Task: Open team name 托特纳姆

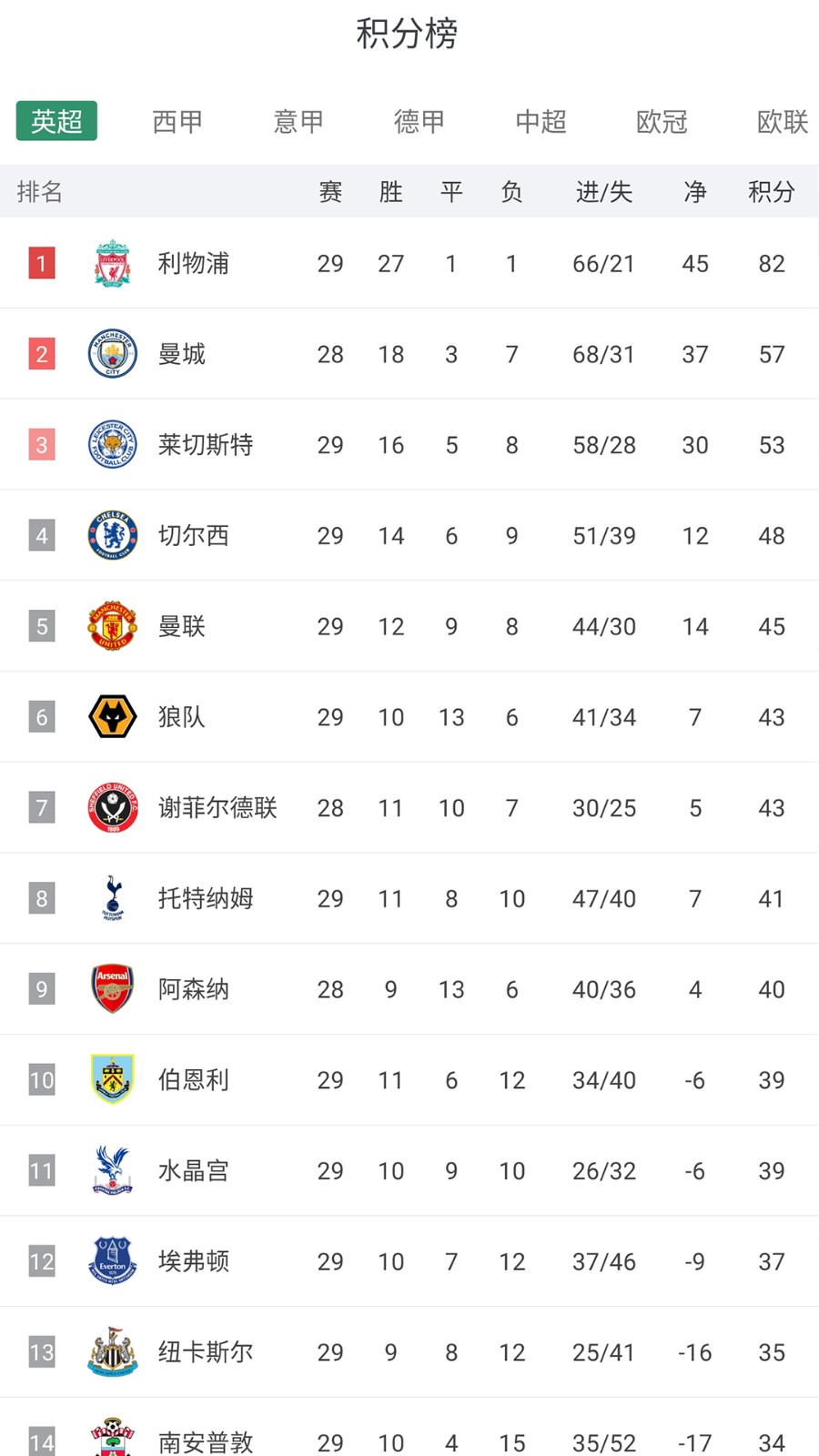Action: [206, 898]
